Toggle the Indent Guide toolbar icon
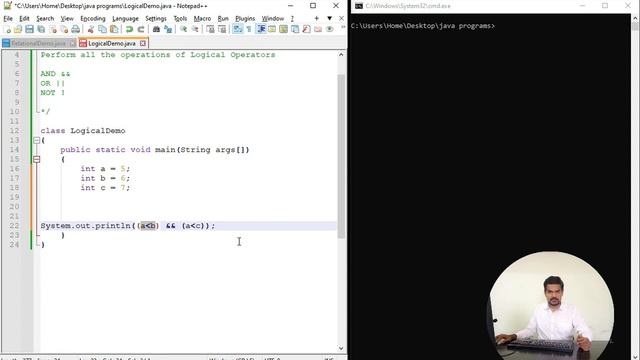This screenshot has width=640, height=360. pyautogui.click(x=260, y=29)
